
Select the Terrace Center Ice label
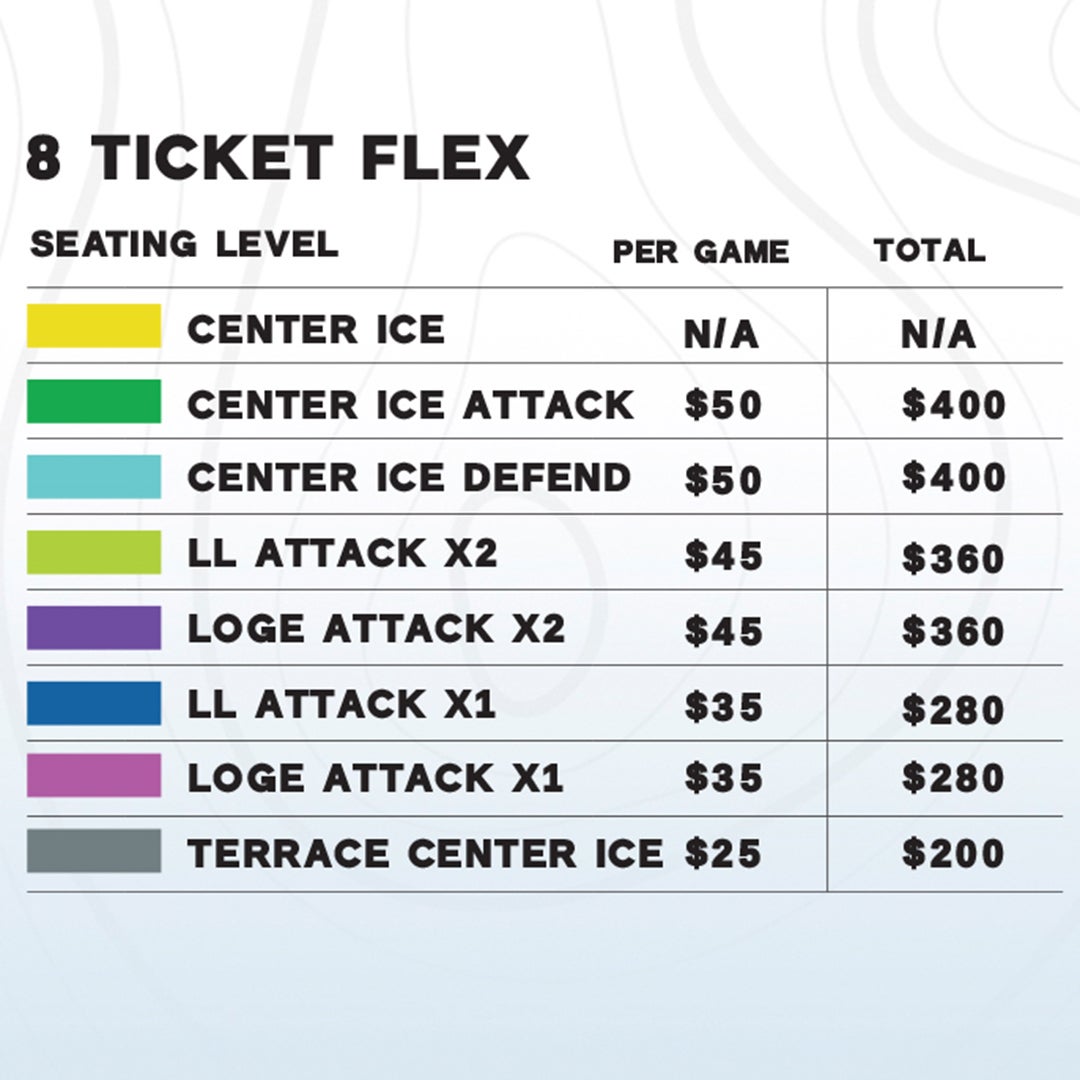tap(425, 853)
